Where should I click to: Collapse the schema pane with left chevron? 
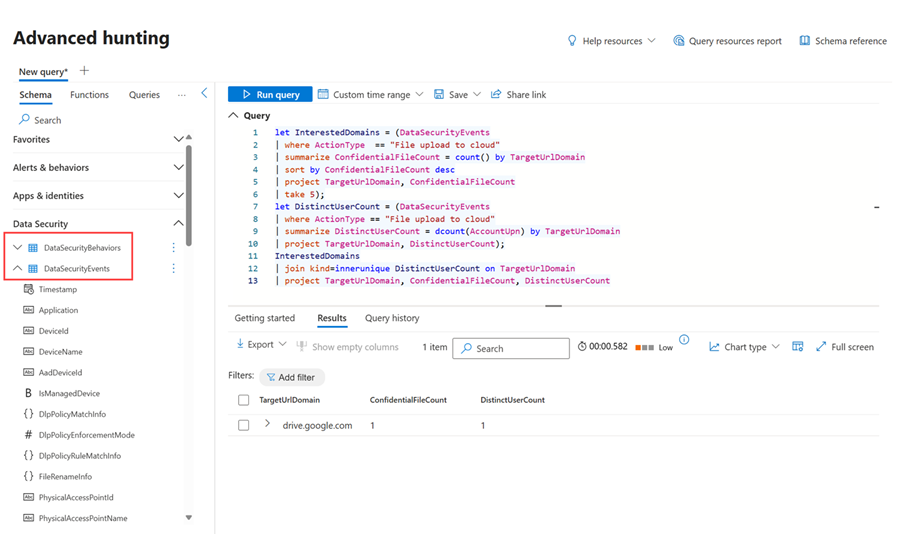tap(204, 93)
